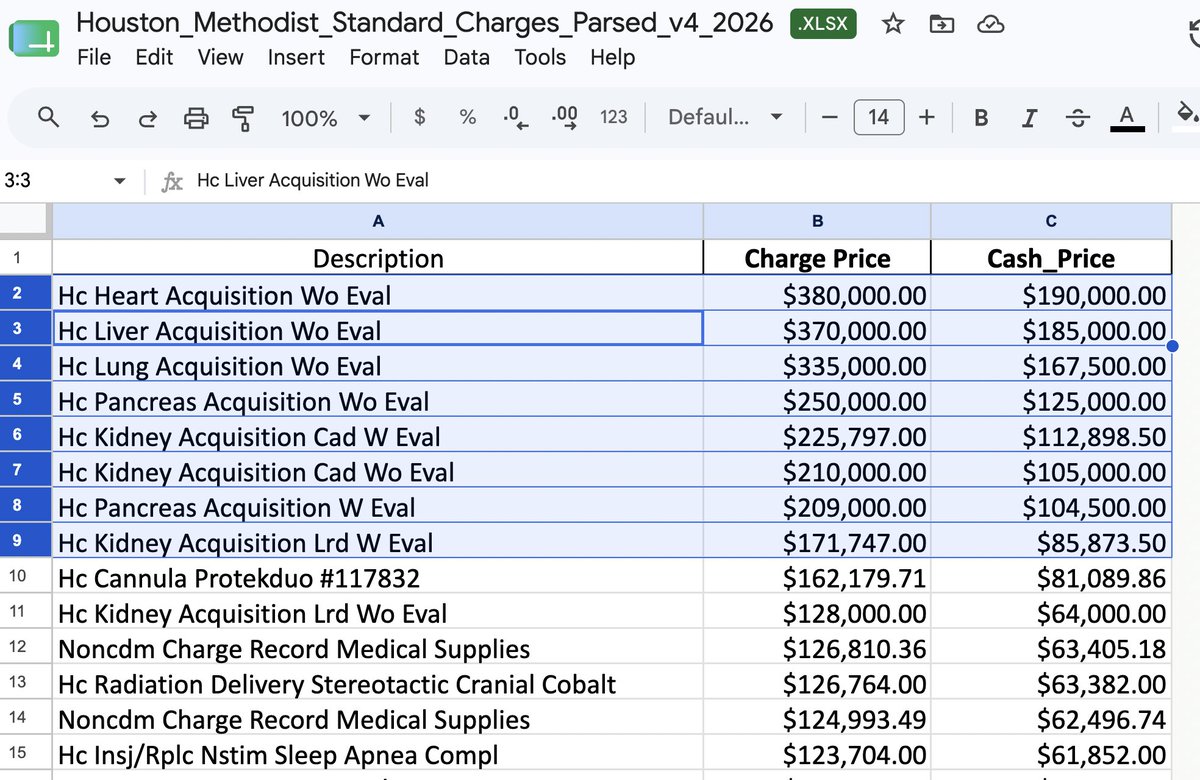Select column A header
Image resolution: width=1200 pixels, height=780 pixels.
click(x=378, y=221)
